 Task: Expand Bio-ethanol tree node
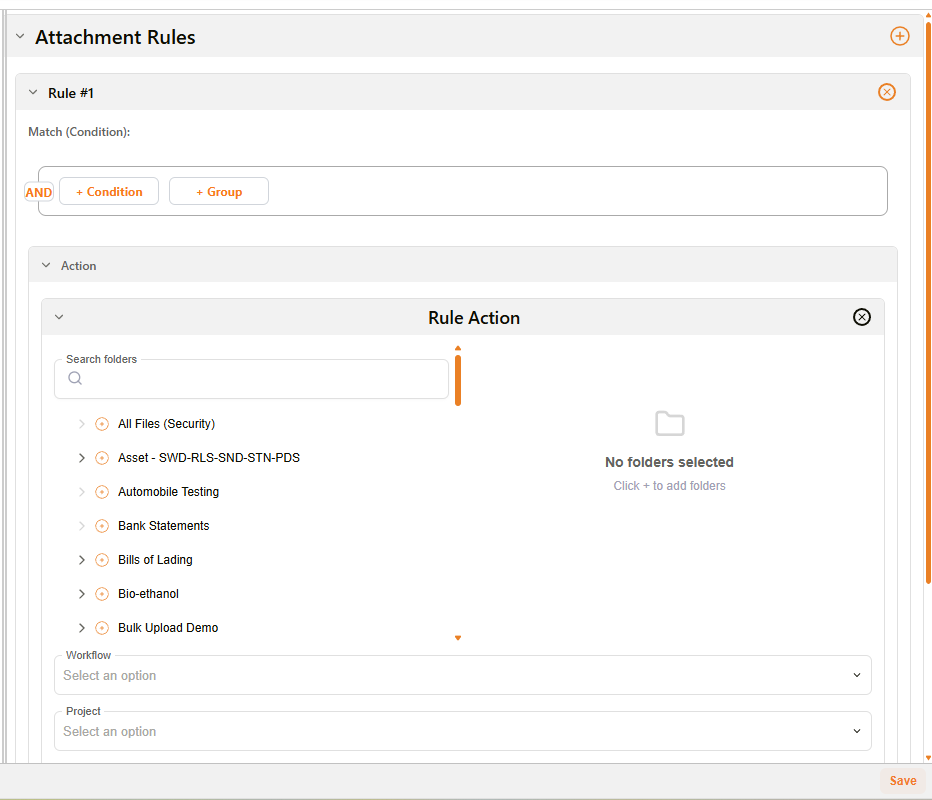pyautogui.click(x=81, y=594)
